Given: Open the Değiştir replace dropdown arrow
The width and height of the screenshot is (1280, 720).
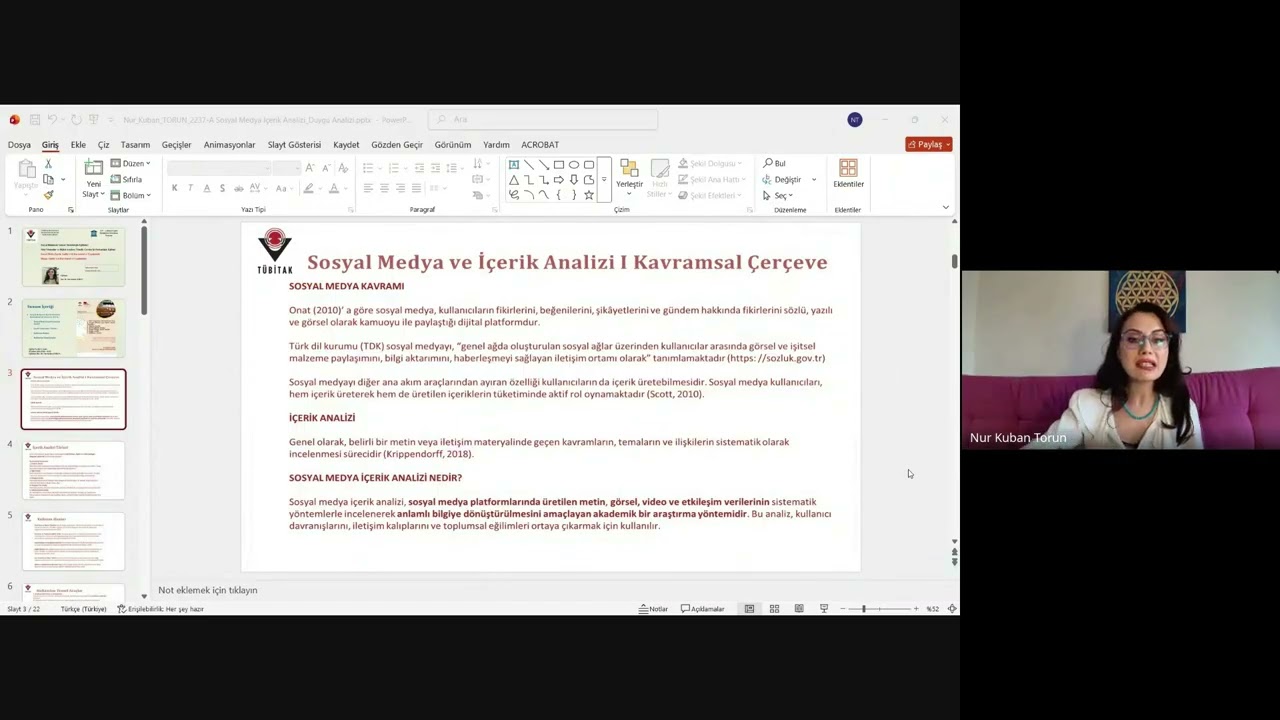Looking at the screenshot, I should [x=813, y=180].
